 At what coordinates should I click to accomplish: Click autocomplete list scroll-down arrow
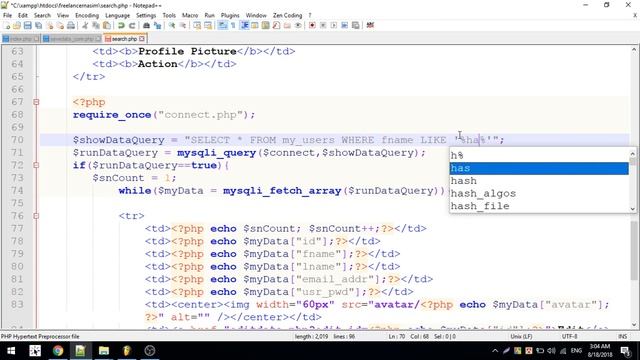(633, 209)
